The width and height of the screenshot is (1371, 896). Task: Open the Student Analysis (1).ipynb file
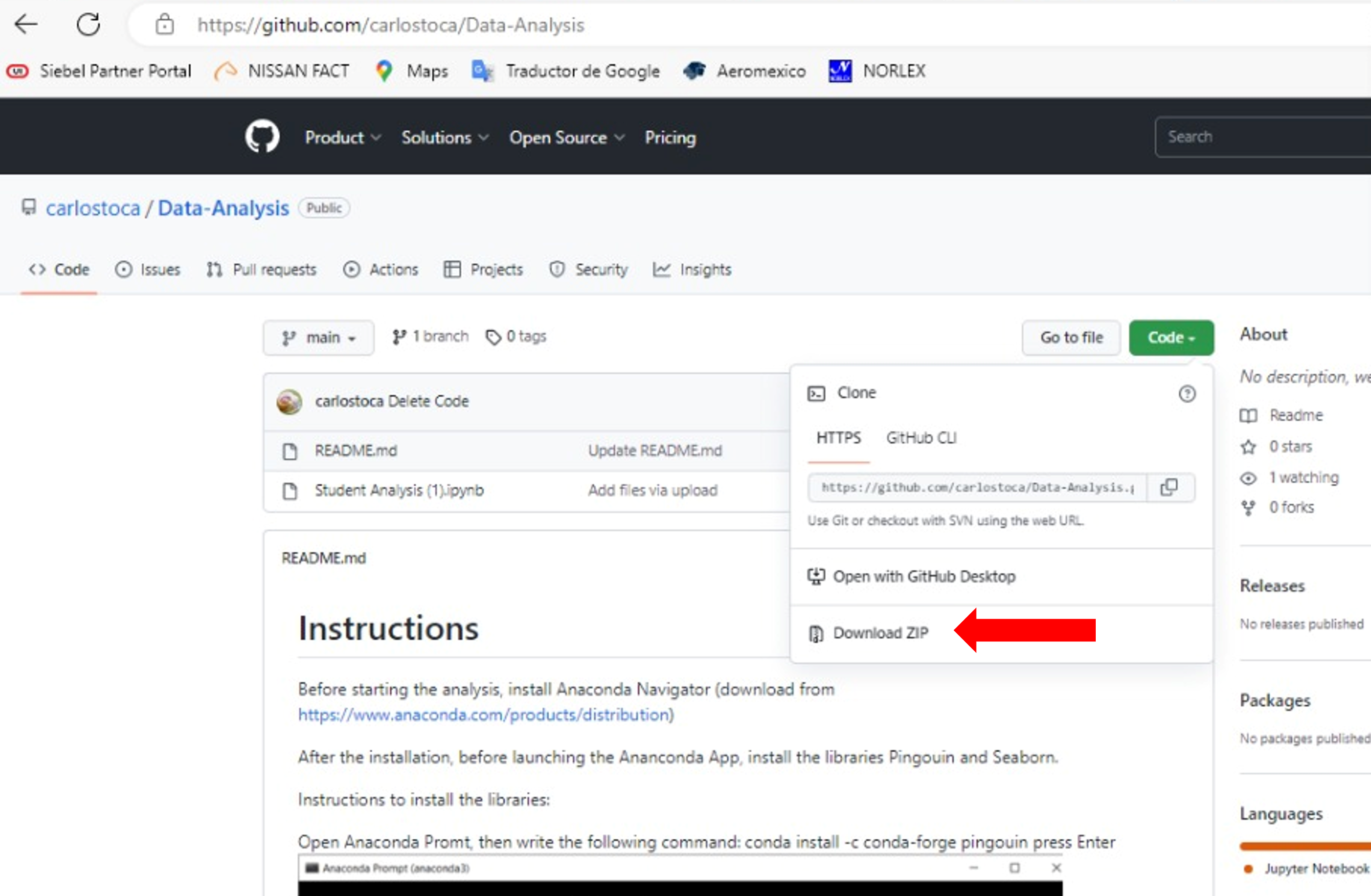(399, 491)
